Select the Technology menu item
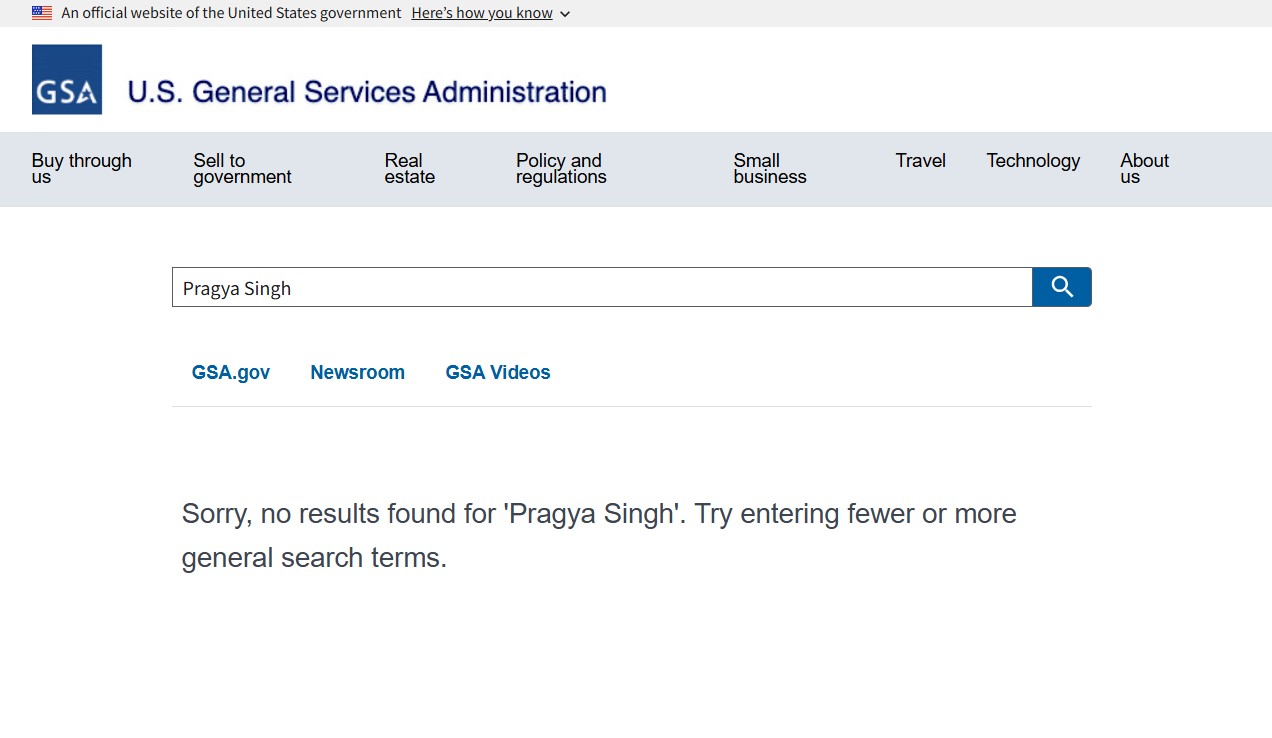 pos(1033,160)
